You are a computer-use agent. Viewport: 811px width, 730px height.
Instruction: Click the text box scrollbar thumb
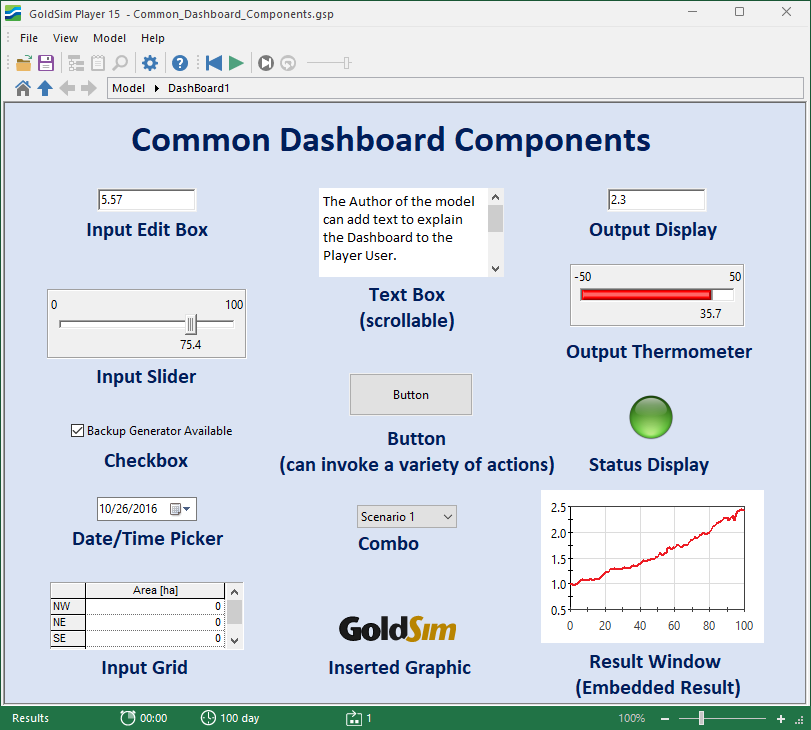point(495,218)
